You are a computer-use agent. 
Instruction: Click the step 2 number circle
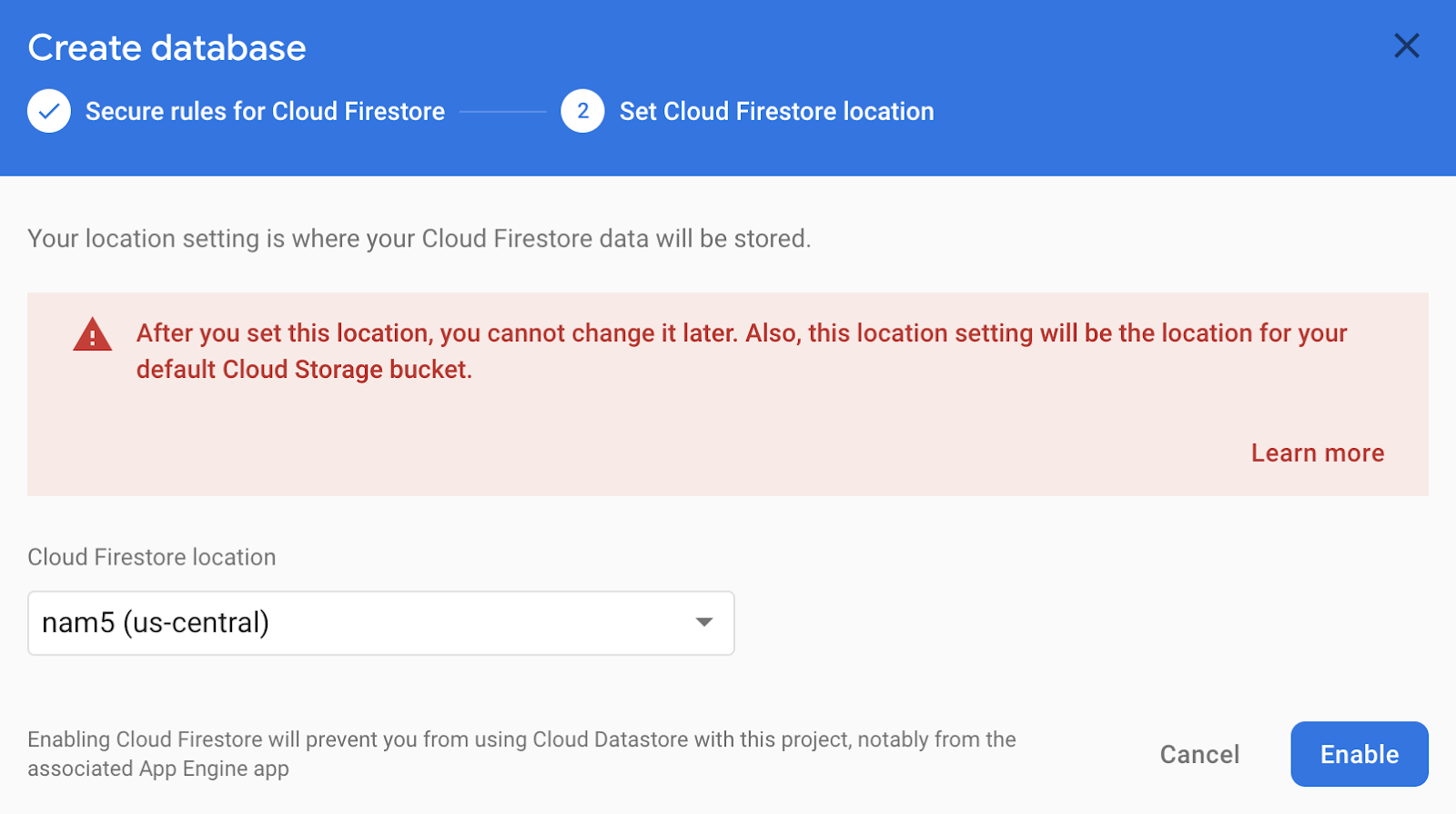582,111
